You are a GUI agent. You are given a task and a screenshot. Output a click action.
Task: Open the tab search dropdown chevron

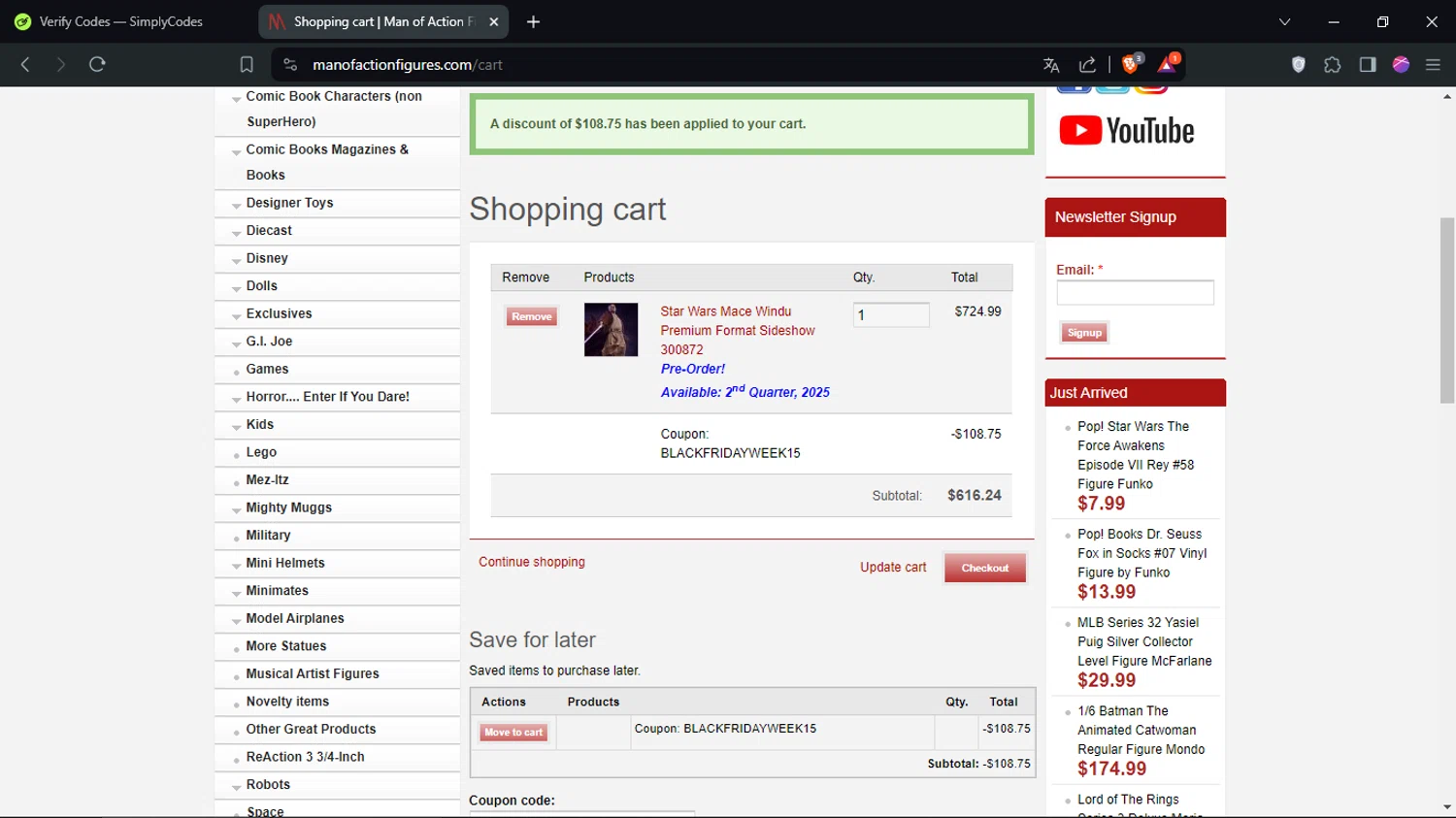pos(1284,21)
